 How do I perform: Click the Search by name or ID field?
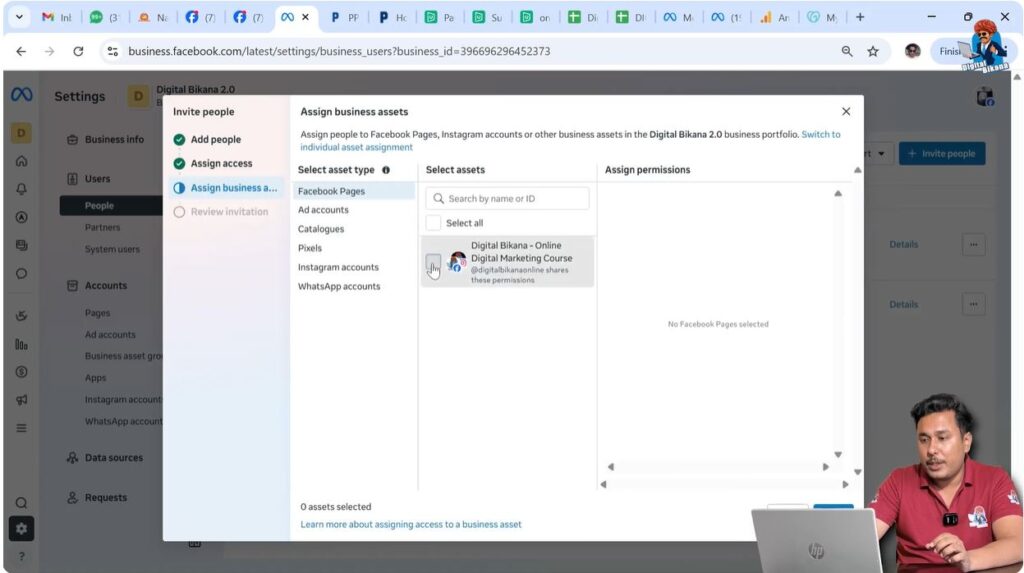(507, 199)
